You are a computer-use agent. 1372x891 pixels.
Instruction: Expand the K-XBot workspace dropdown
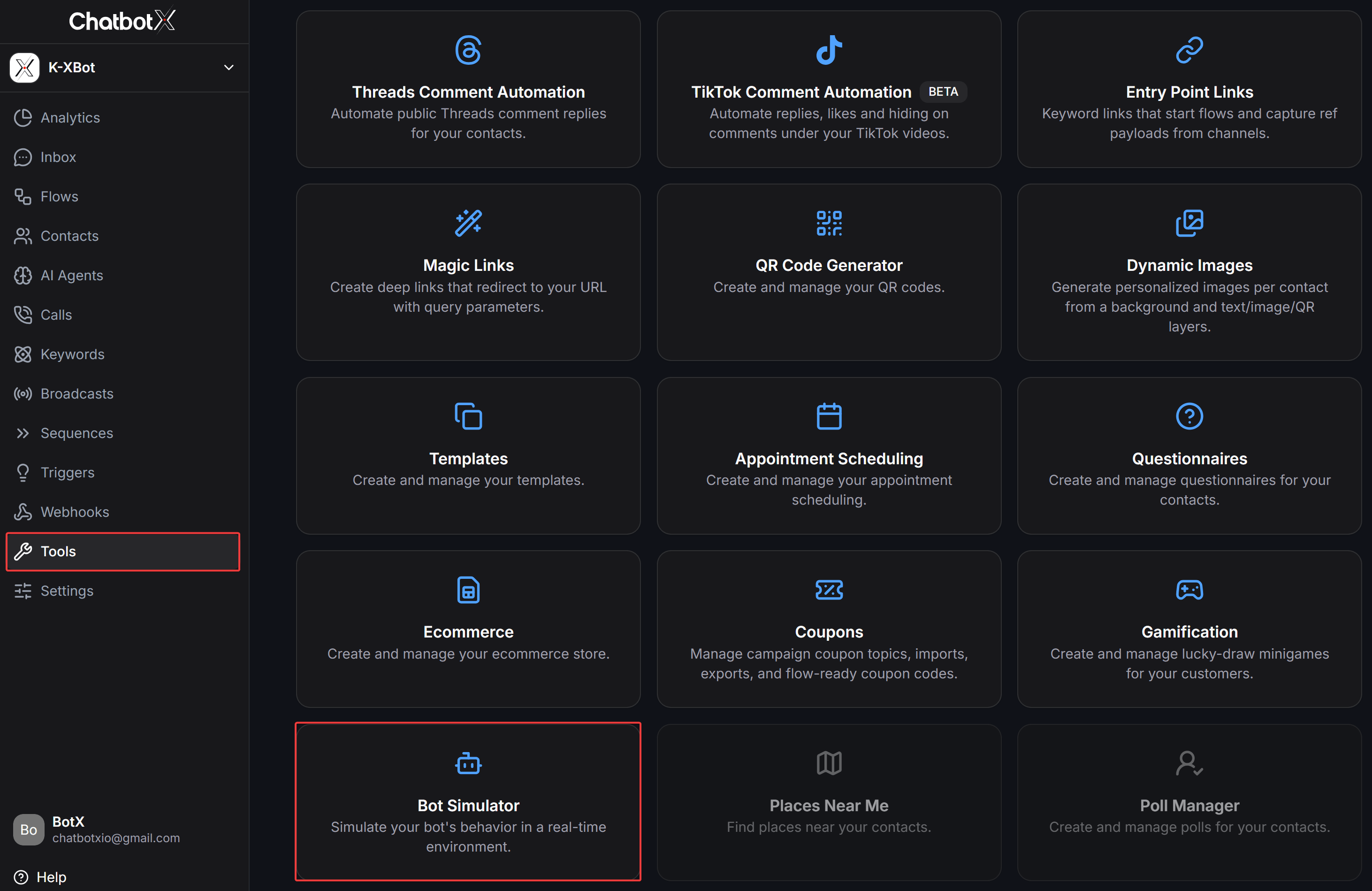(229, 68)
